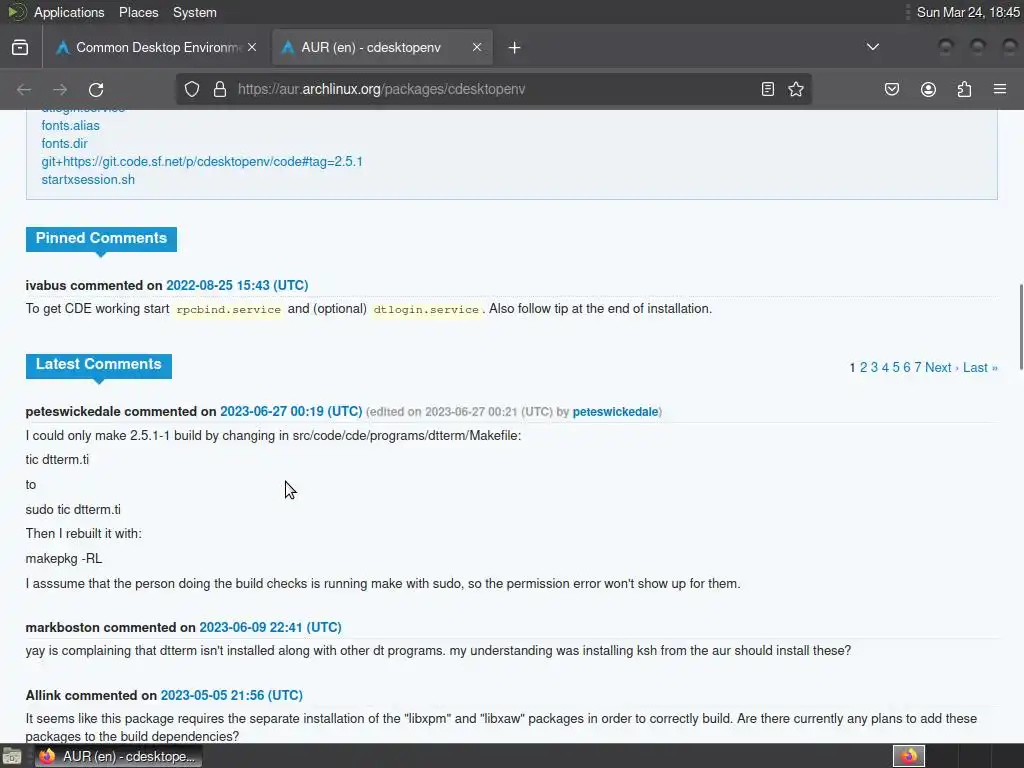Toggle reader view icon in address bar
1024x768 pixels.
[768, 89]
